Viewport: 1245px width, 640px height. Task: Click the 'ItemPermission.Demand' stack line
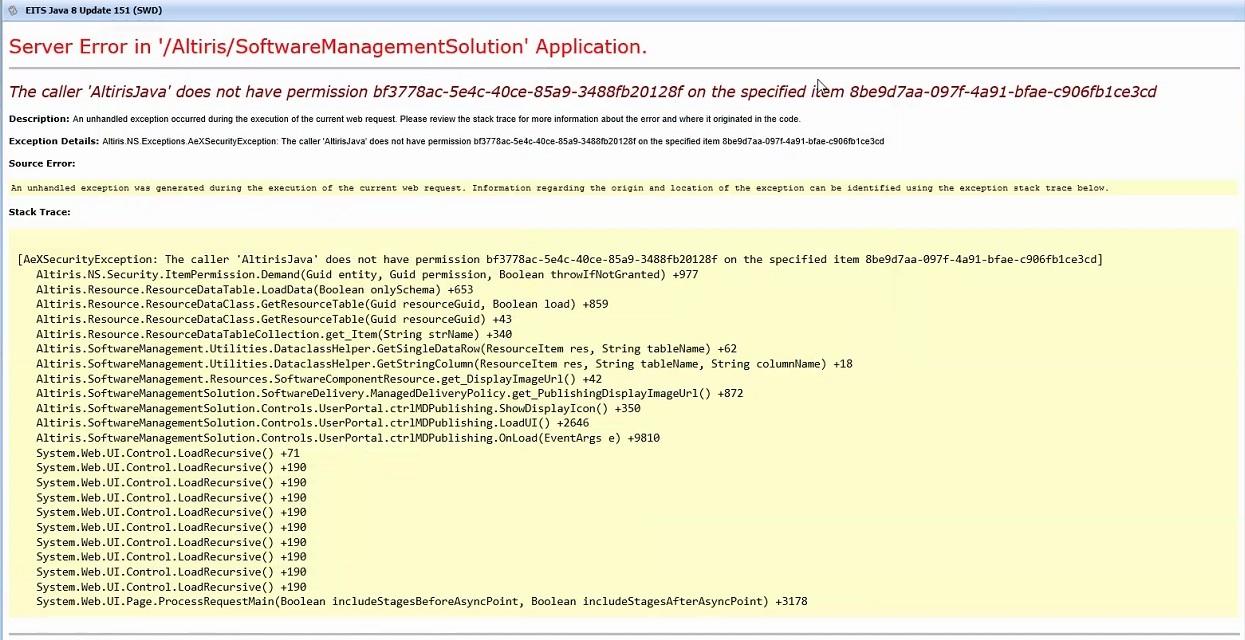pos(367,274)
